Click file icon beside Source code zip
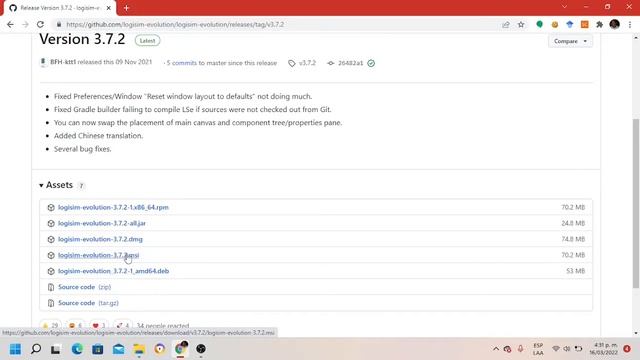 pos(51,287)
